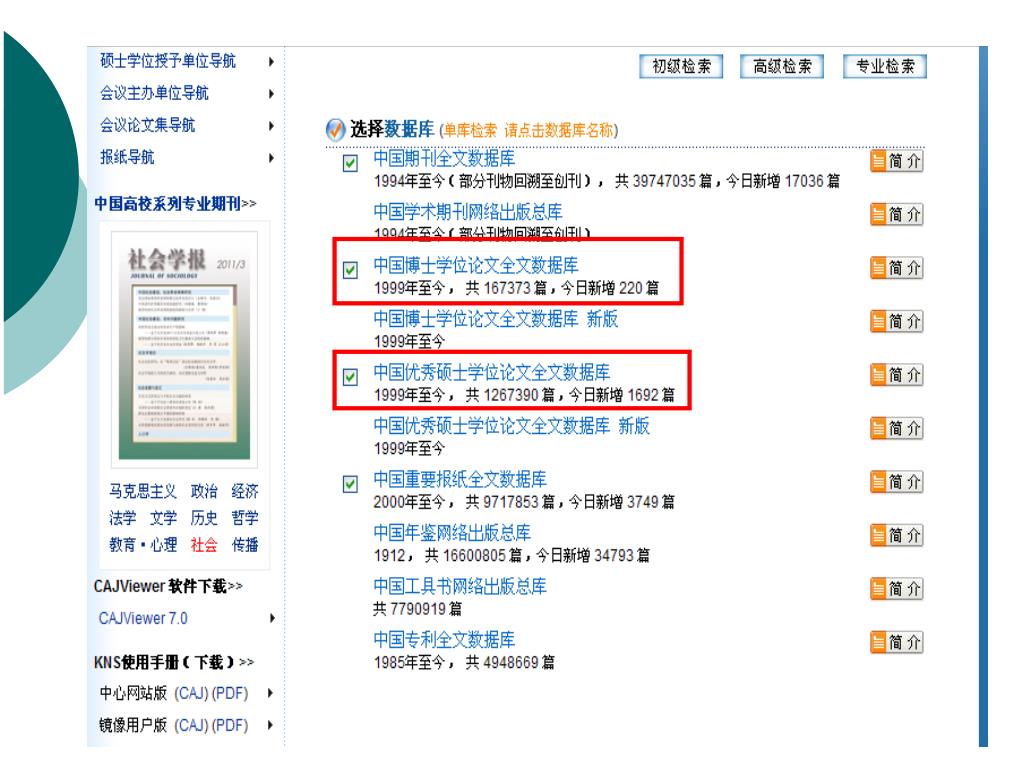Screen dimensions: 1024x768
Task: Open 中国博士学位论文全文数据库 link
Action: click(475, 266)
